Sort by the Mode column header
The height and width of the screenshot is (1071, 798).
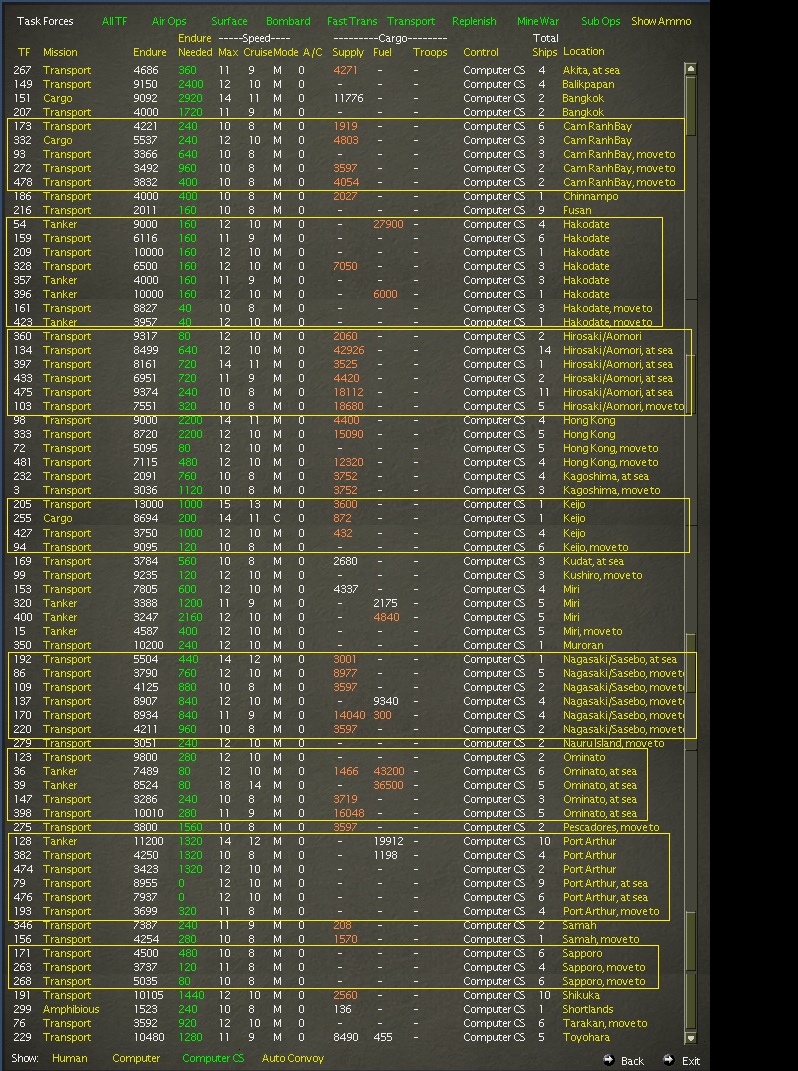(286, 52)
